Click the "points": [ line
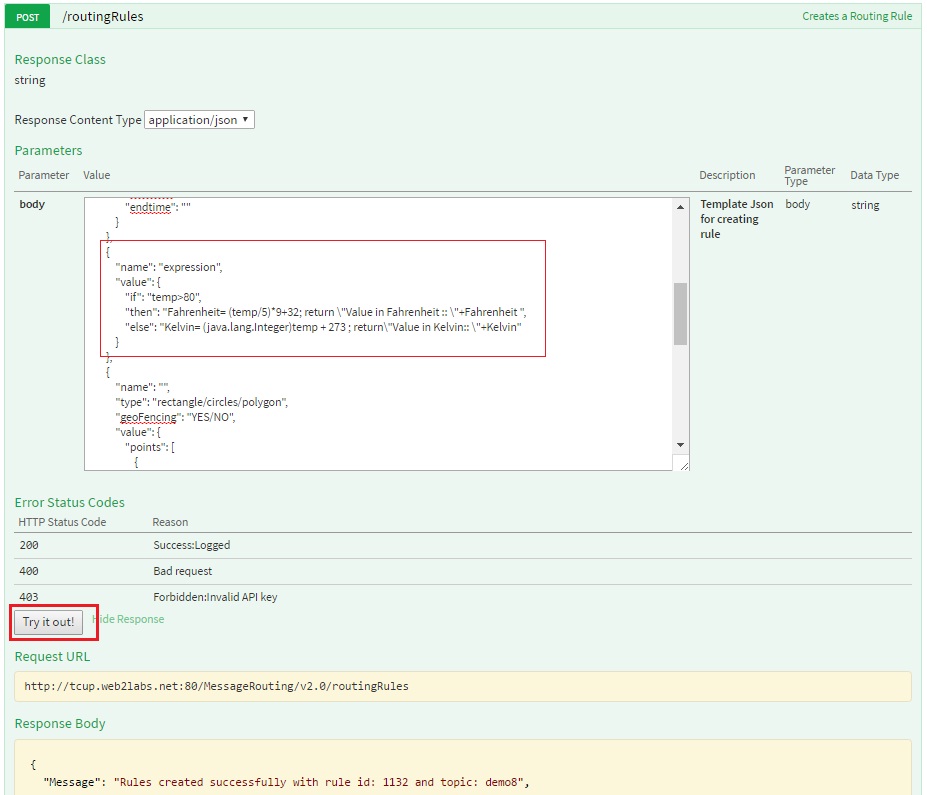The image size is (927, 795). click(150, 447)
